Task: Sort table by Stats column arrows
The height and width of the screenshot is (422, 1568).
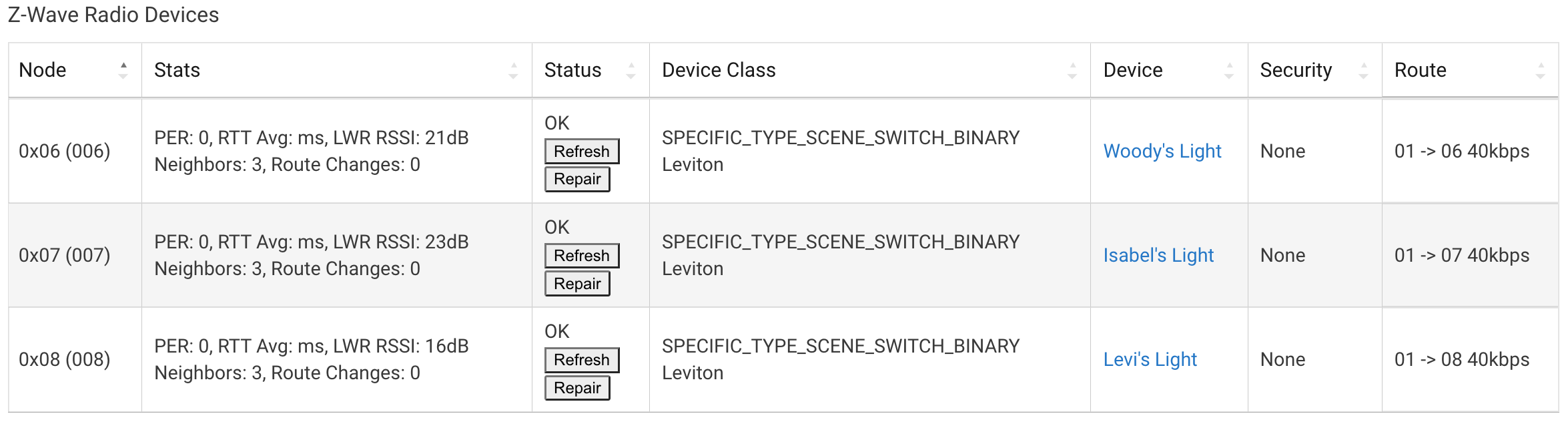Action: (513, 70)
